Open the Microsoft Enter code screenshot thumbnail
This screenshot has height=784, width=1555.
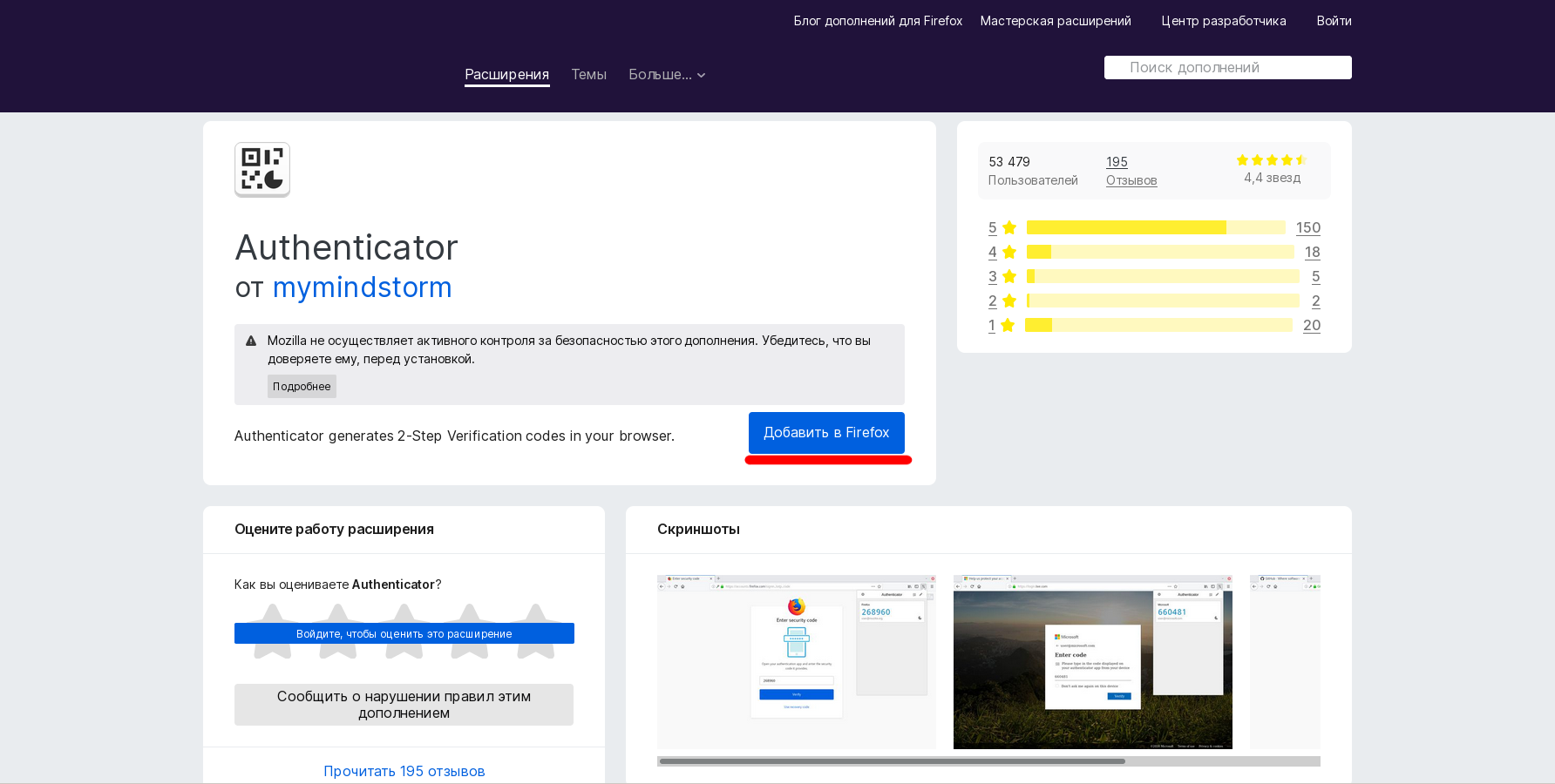coord(1093,662)
